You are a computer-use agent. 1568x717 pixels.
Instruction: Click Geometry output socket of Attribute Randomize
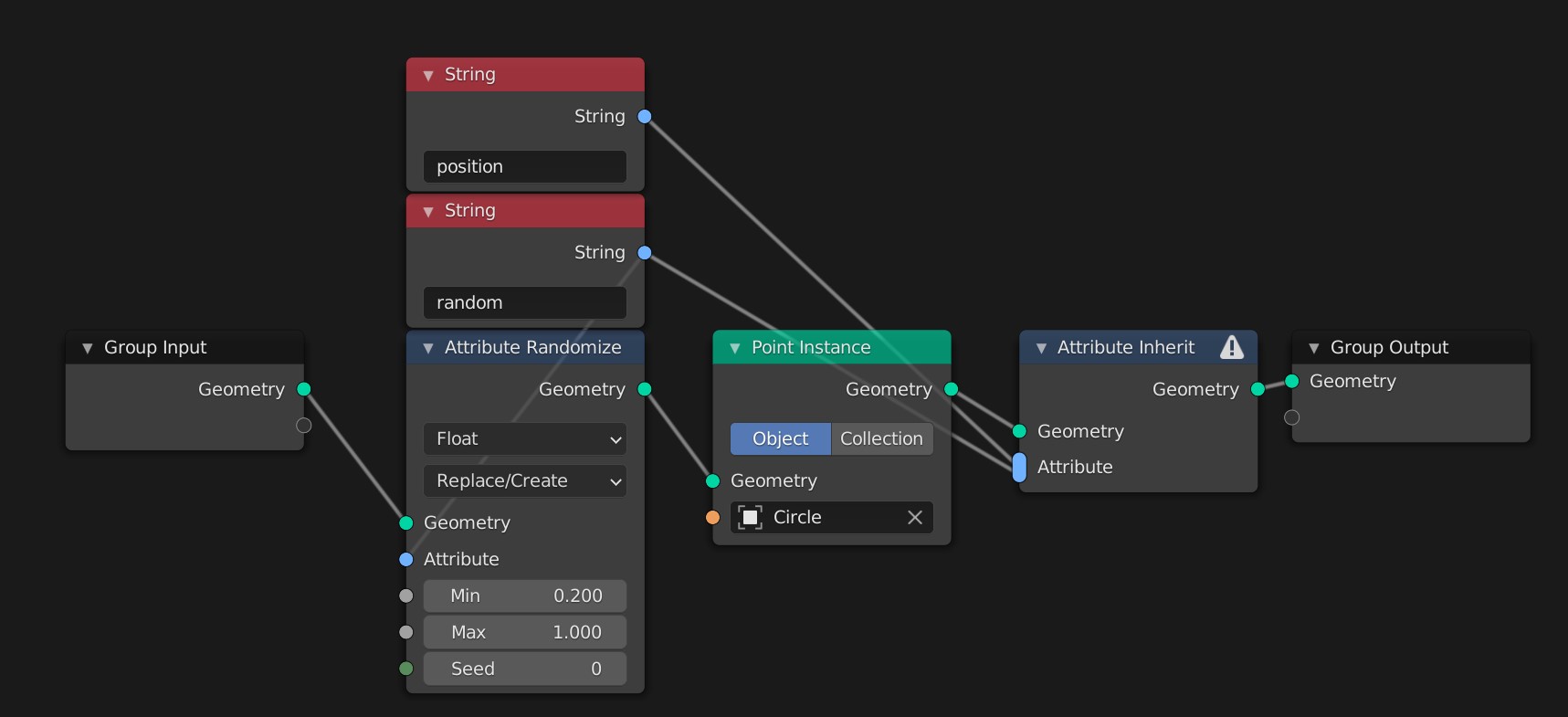pyautogui.click(x=645, y=389)
